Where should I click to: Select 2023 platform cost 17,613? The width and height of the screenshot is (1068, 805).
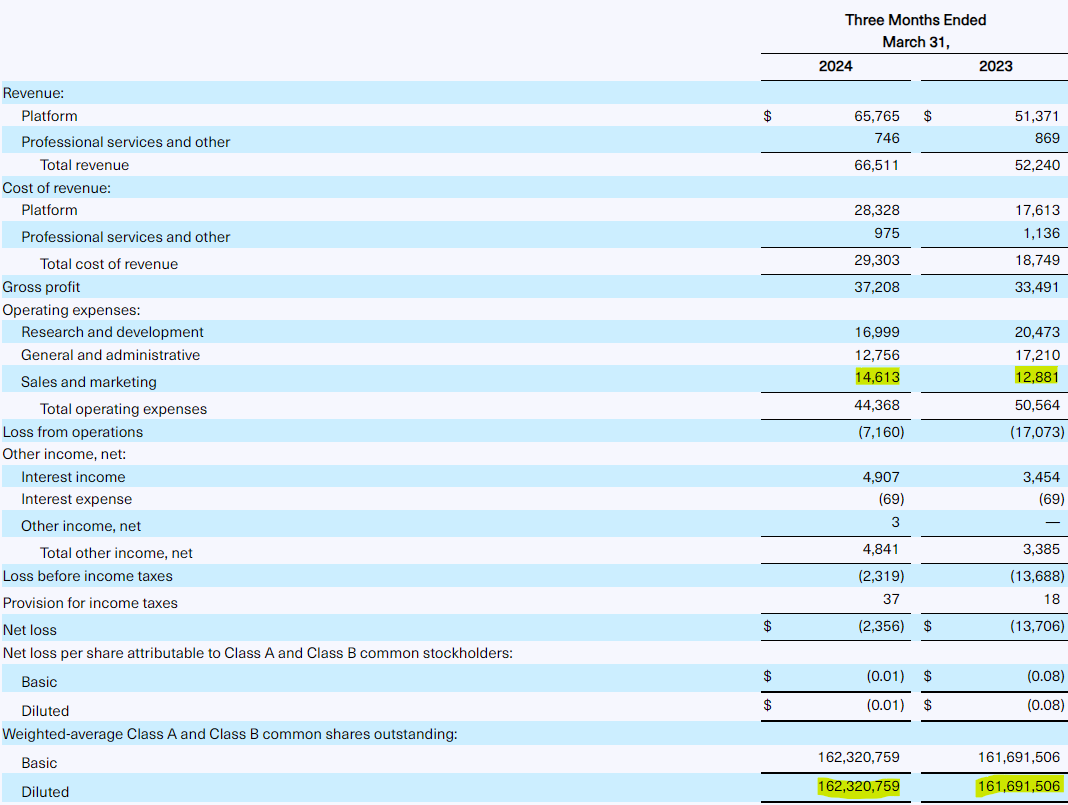1037,210
